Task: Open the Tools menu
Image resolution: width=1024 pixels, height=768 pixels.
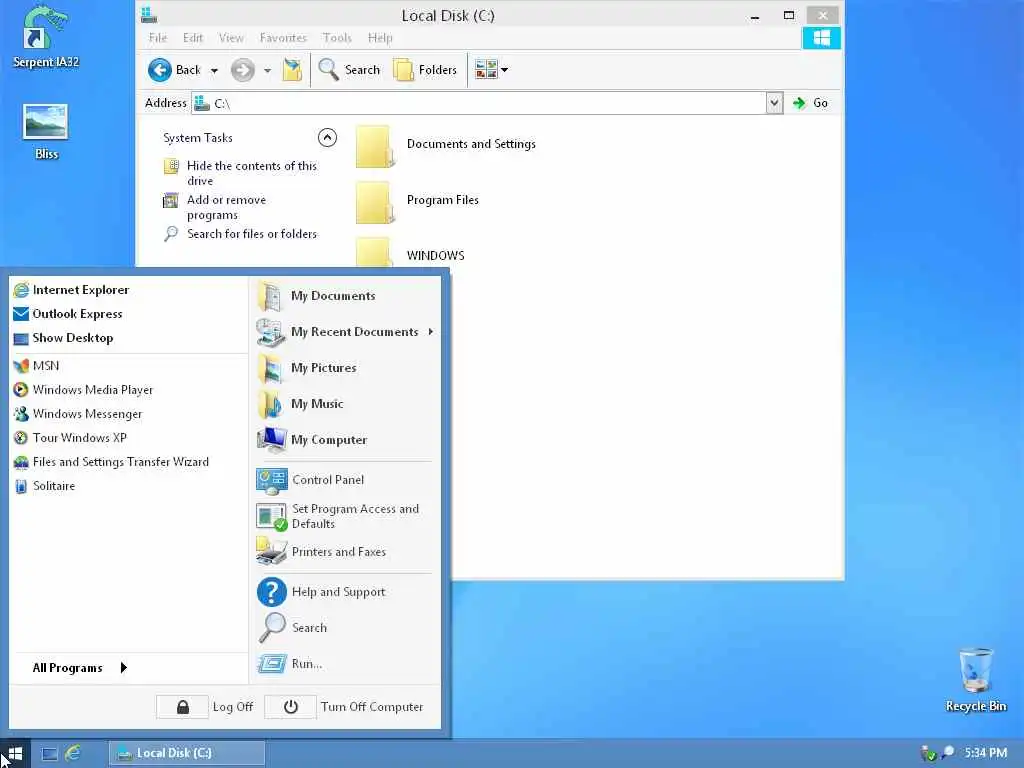Action: (337, 38)
